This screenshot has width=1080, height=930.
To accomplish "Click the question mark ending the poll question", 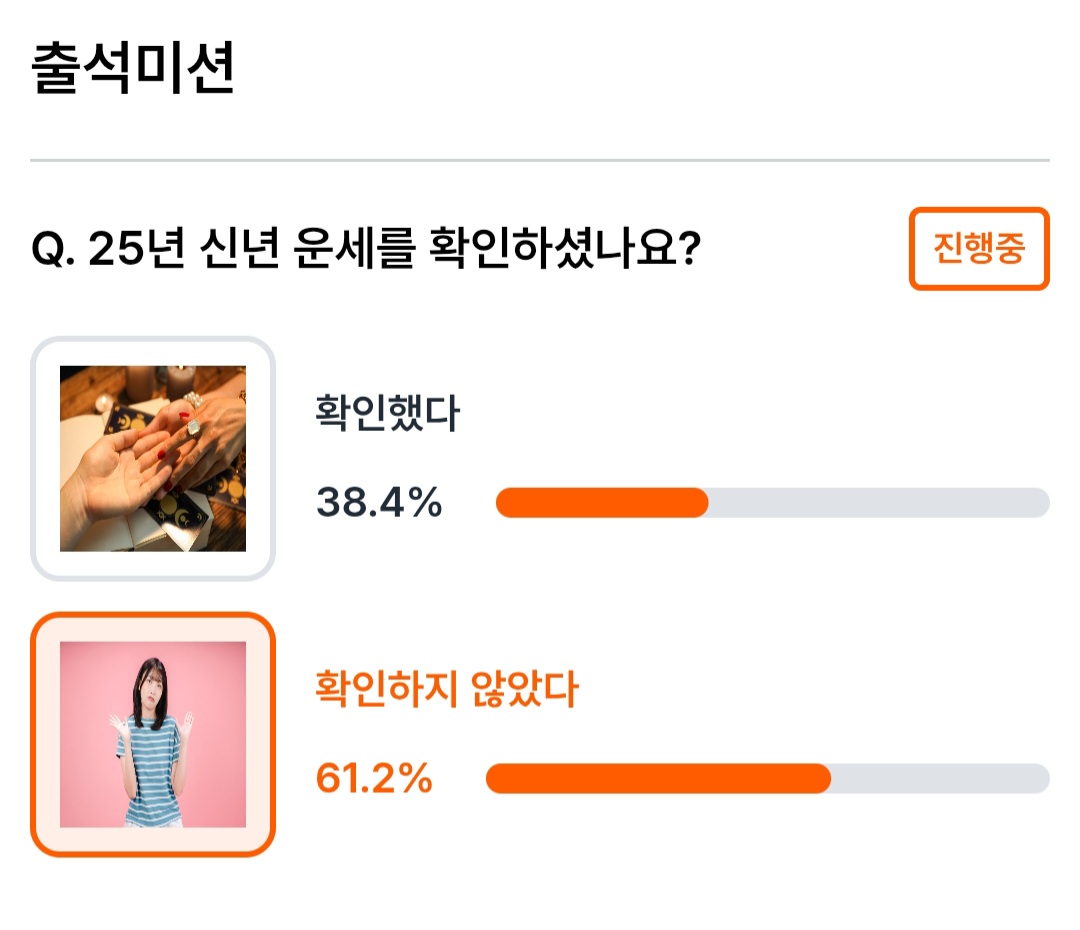I will (x=689, y=248).
